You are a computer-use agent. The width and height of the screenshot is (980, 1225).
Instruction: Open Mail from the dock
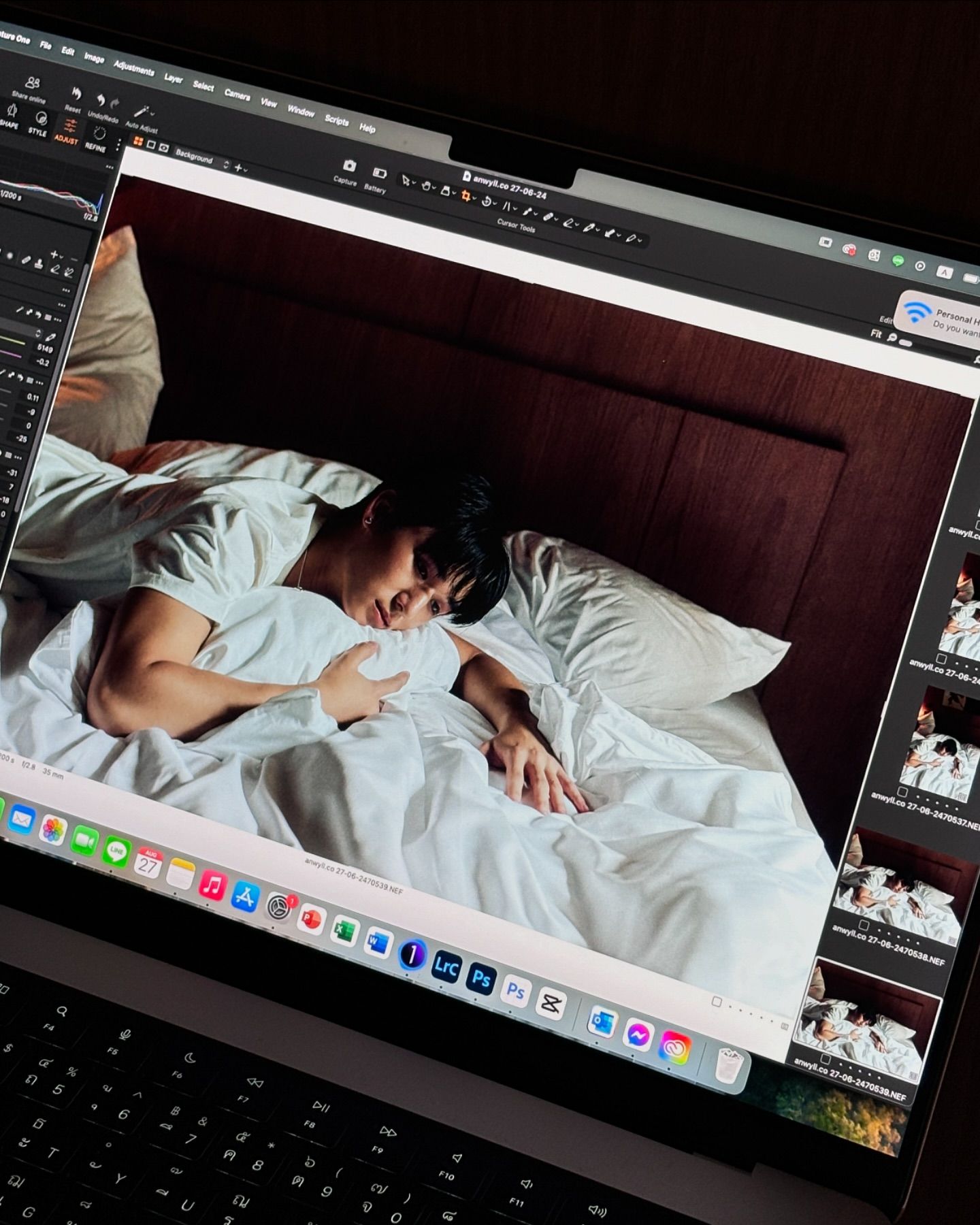pyautogui.click(x=21, y=819)
